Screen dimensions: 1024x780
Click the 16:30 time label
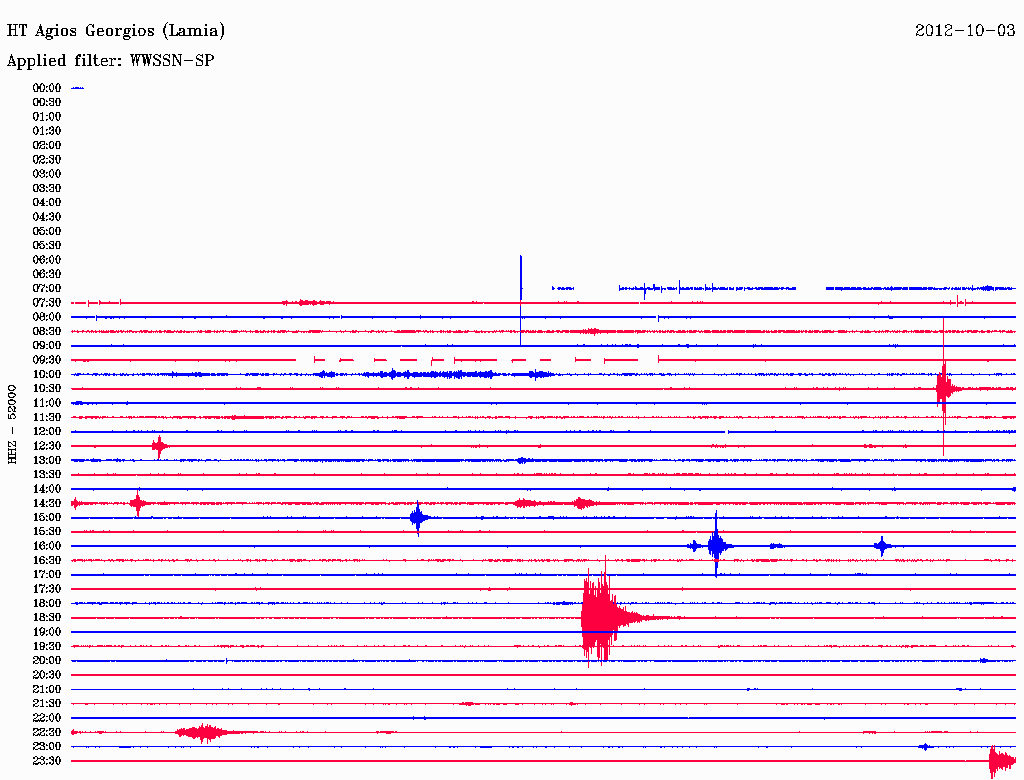(x=47, y=561)
